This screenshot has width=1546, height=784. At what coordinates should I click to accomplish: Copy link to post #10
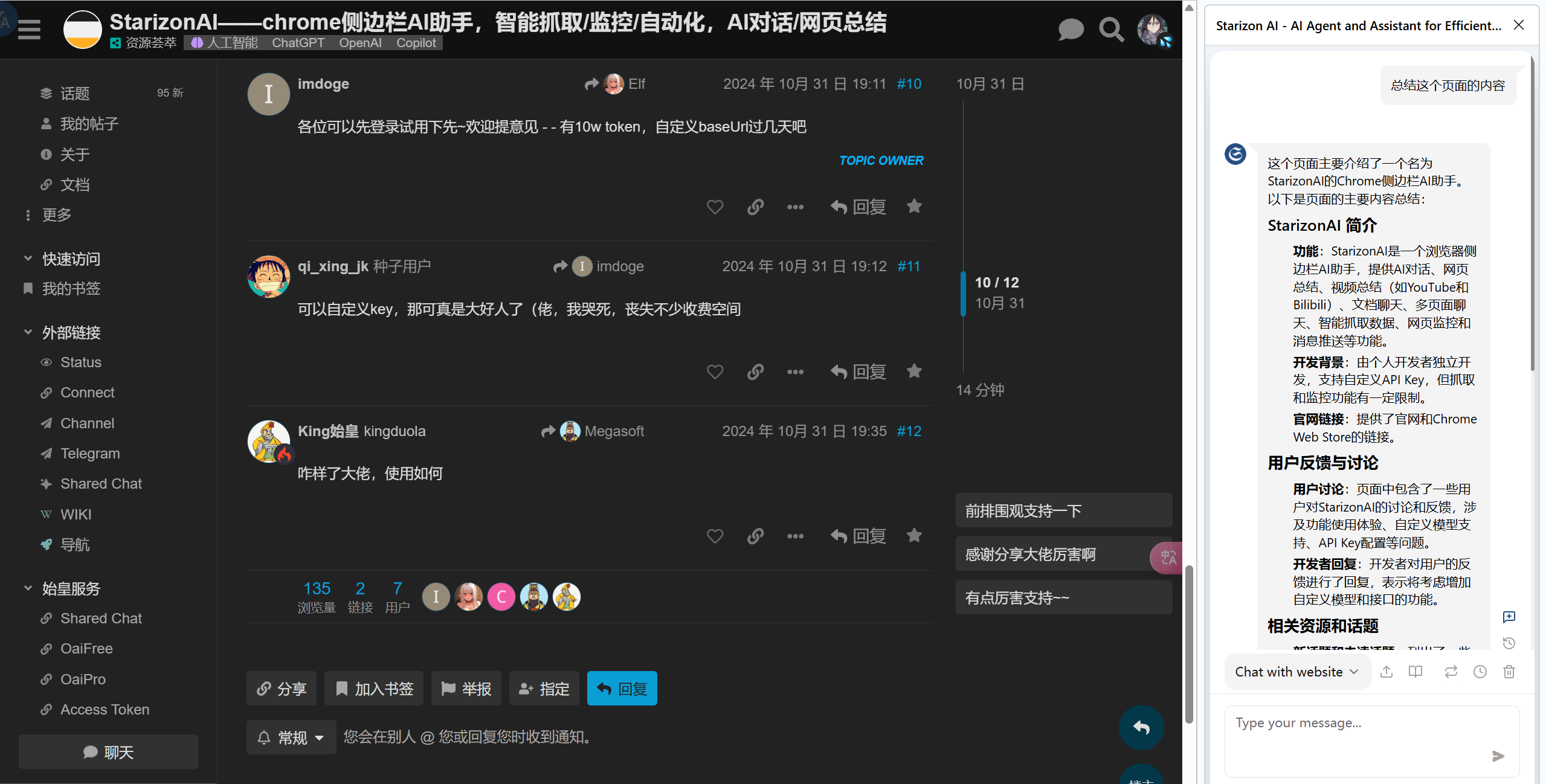click(x=755, y=207)
